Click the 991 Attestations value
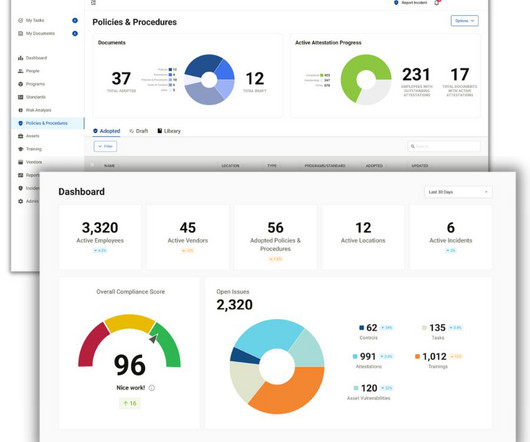Screen dimensions: 530x442 coord(368,357)
